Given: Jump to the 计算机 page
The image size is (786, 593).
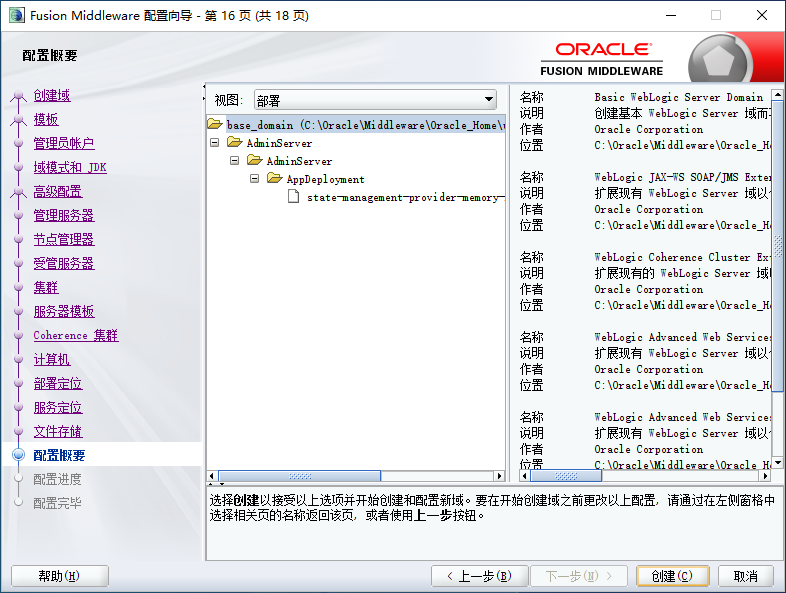Looking at the screenshot, I should (52, 359).
